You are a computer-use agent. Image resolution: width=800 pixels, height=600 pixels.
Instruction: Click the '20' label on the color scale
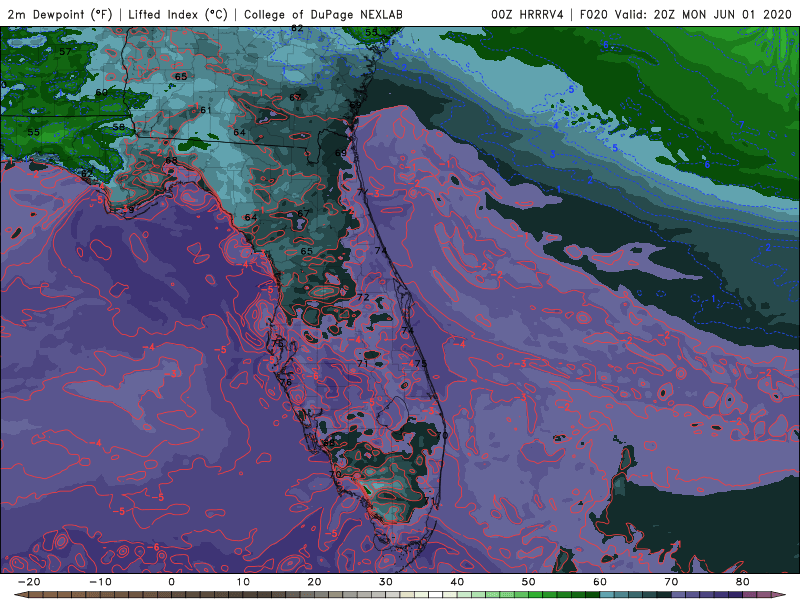pyautogui.click(x=314, y=582)
